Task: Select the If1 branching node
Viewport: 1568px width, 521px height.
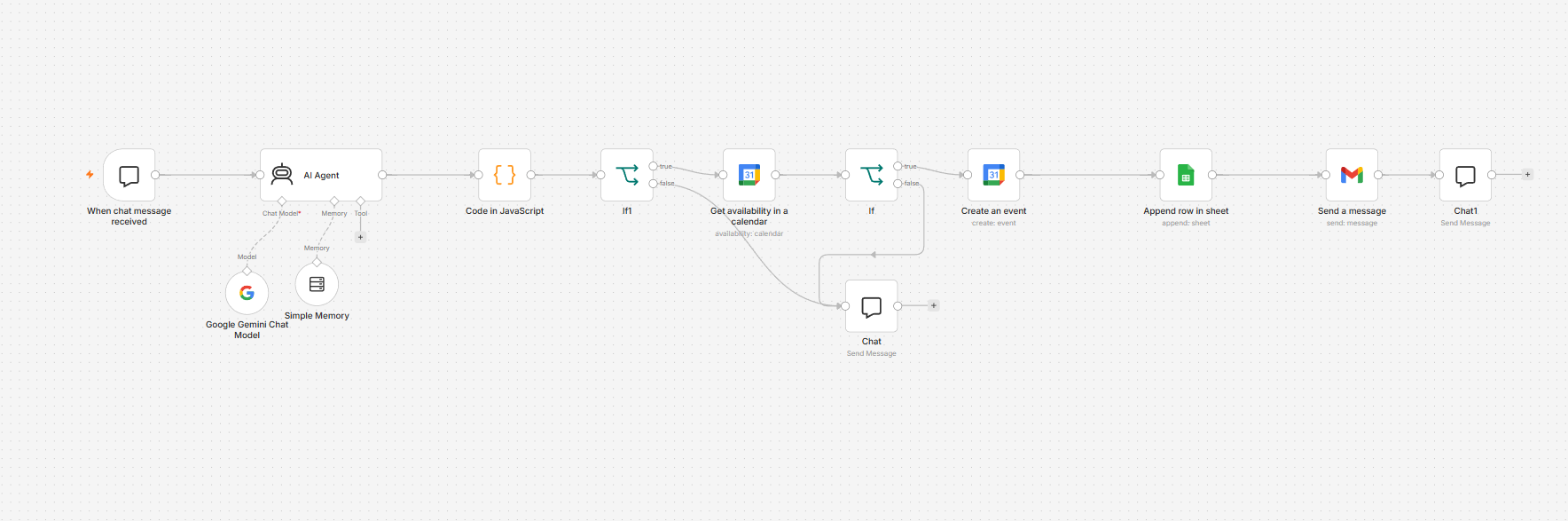Action: point(627,175)
